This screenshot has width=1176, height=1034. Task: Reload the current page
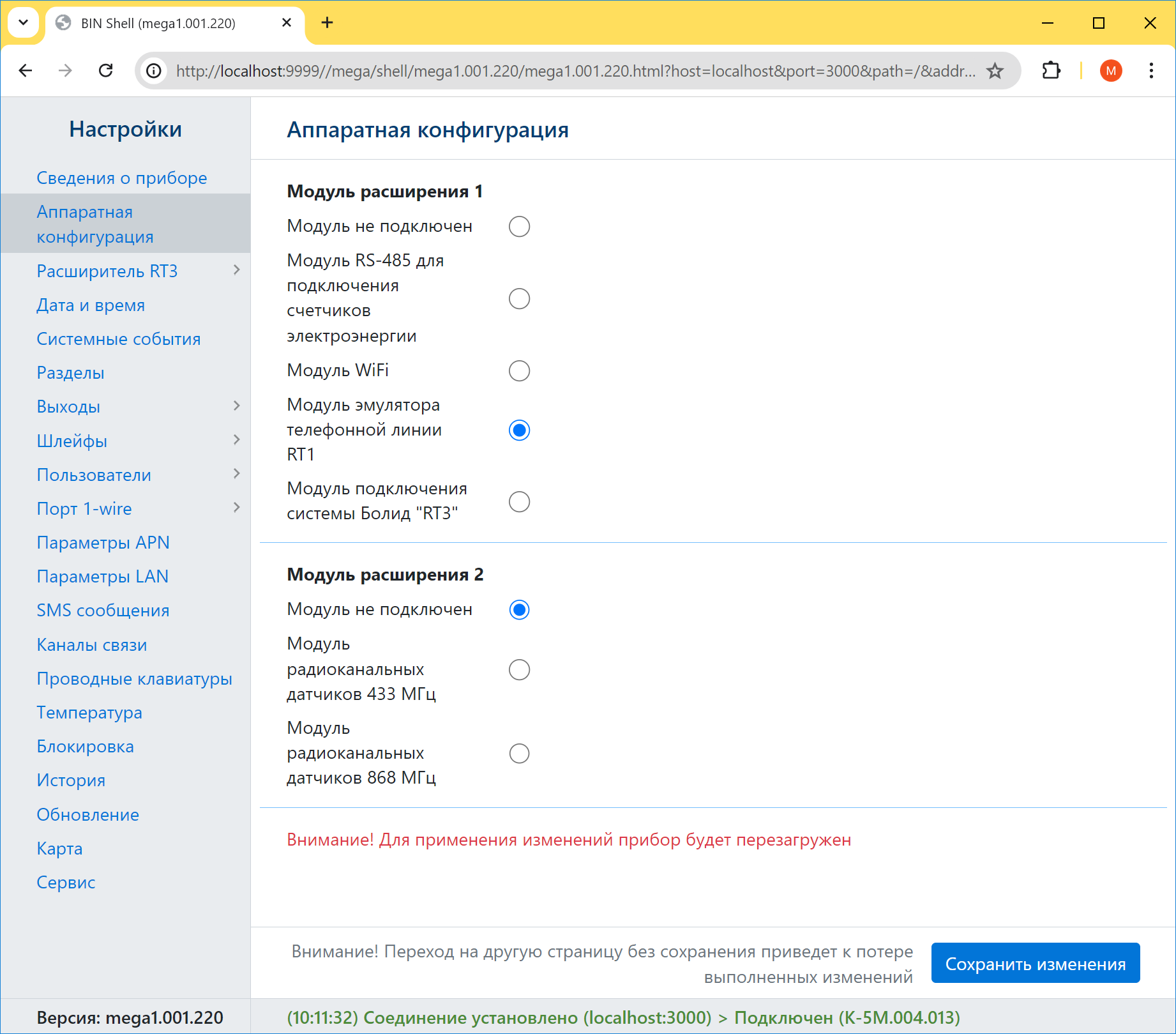[x=106, y=70]
